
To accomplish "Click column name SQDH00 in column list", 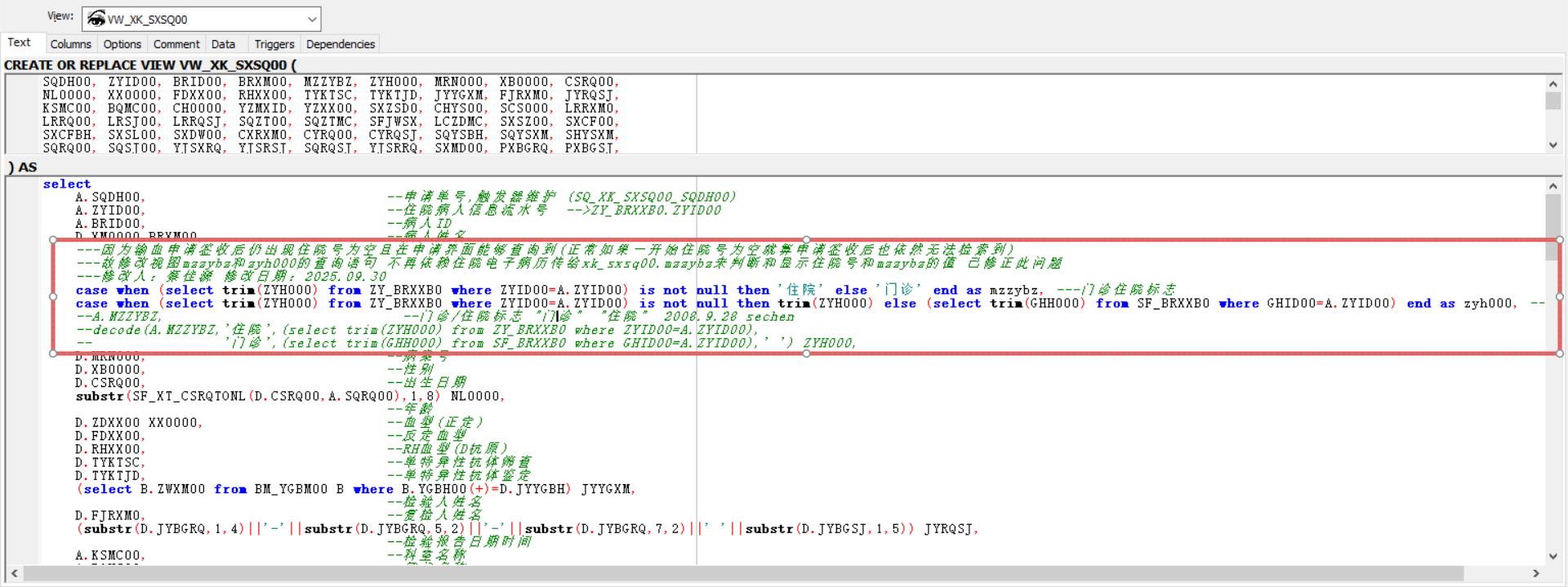I will (x=69, y=82).
